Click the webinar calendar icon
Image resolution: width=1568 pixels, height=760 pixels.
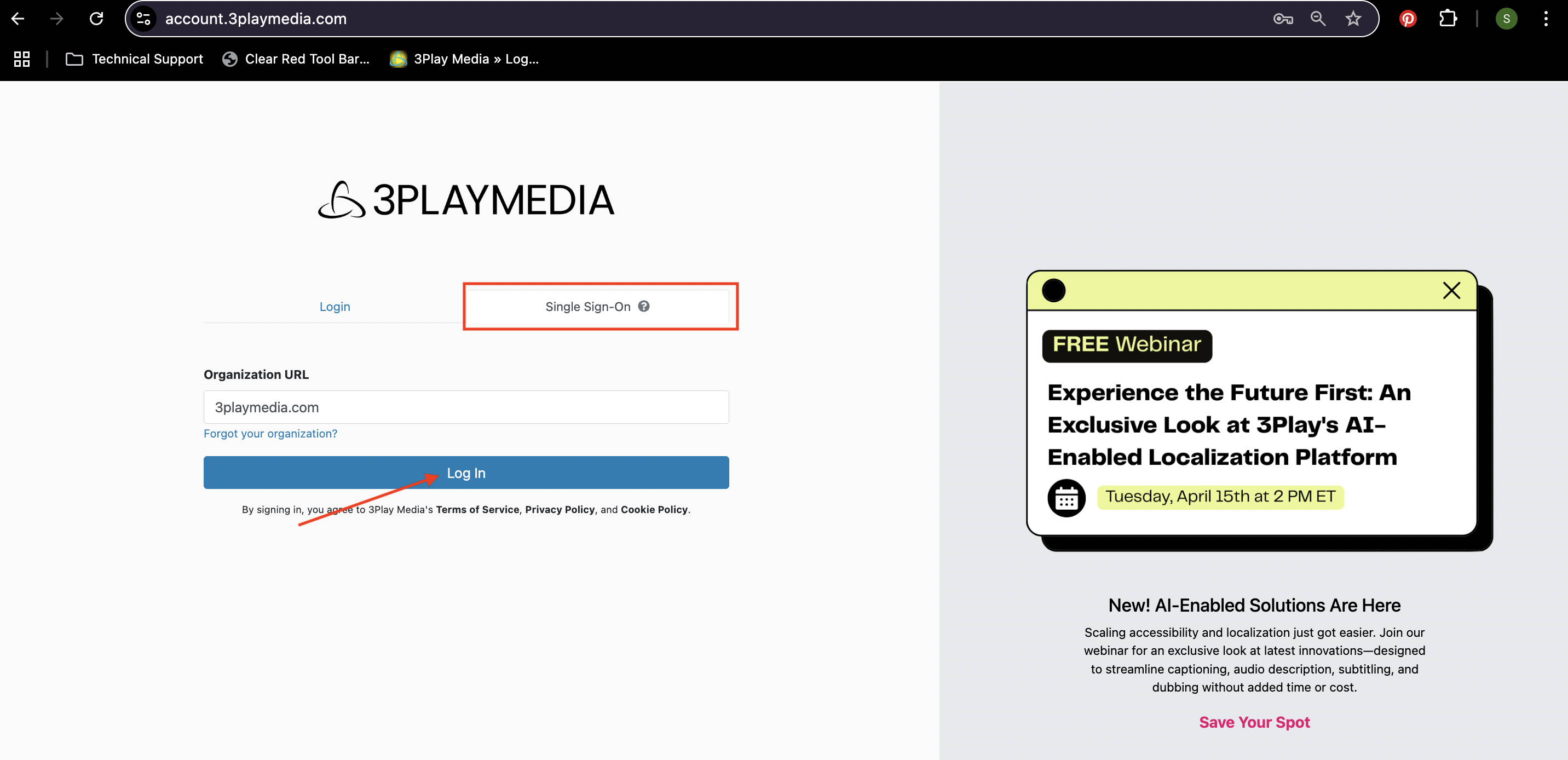pos(1066,498)
